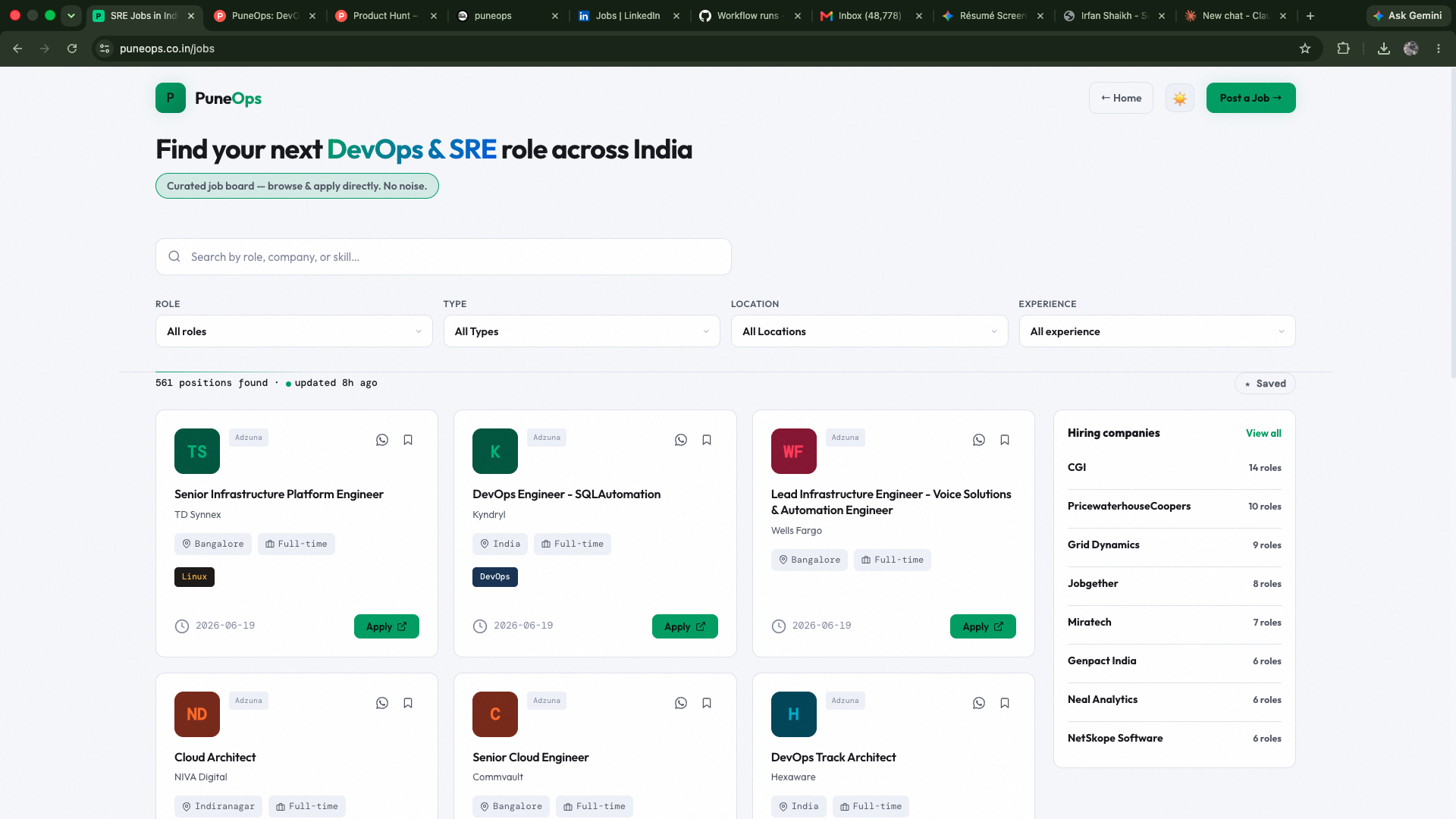Open the All Types dropdown
The image size is (1456, 819).
582,331
